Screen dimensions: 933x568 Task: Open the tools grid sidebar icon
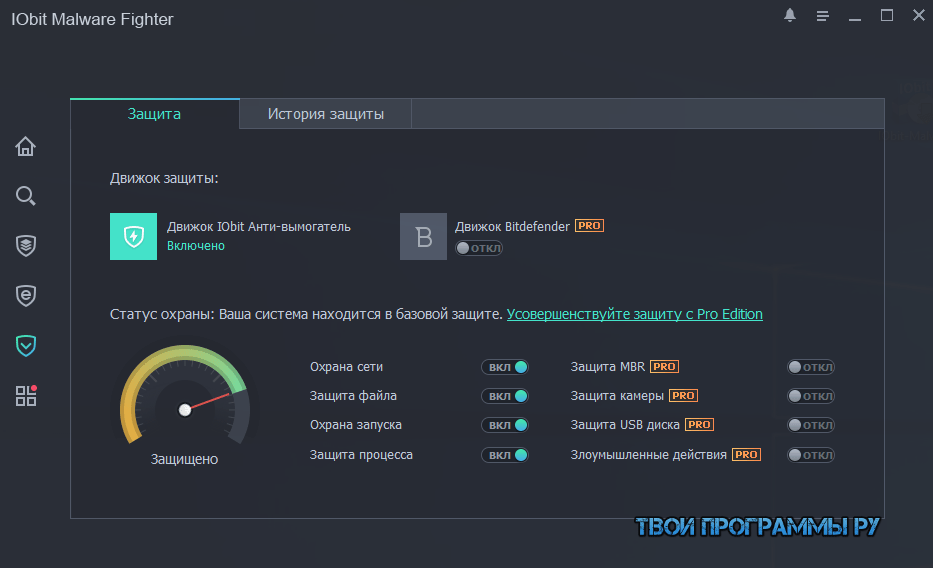pos(26,396)
